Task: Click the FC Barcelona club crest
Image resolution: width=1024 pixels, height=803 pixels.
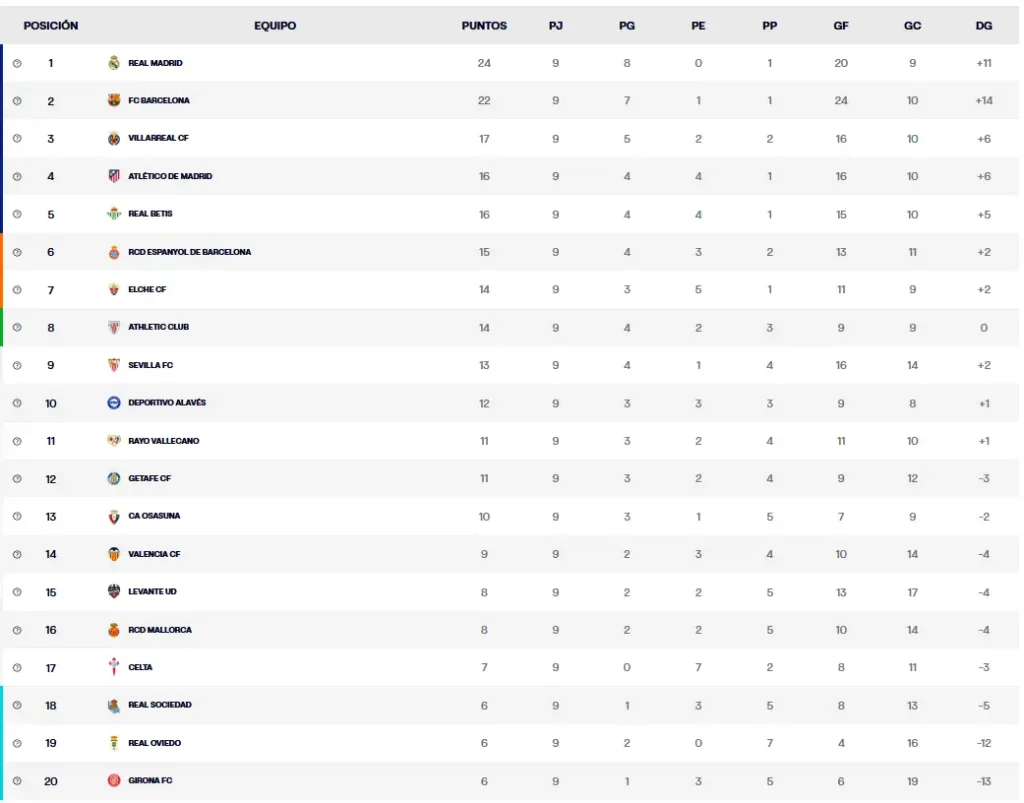Action: (113, 100)
